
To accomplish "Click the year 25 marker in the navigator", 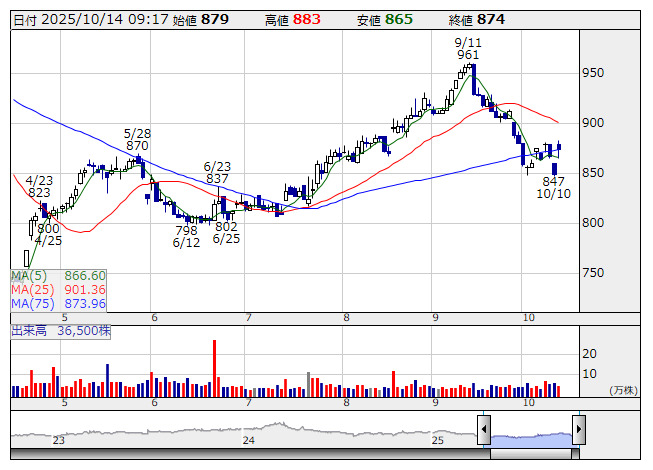I will (x=438, y=440).
